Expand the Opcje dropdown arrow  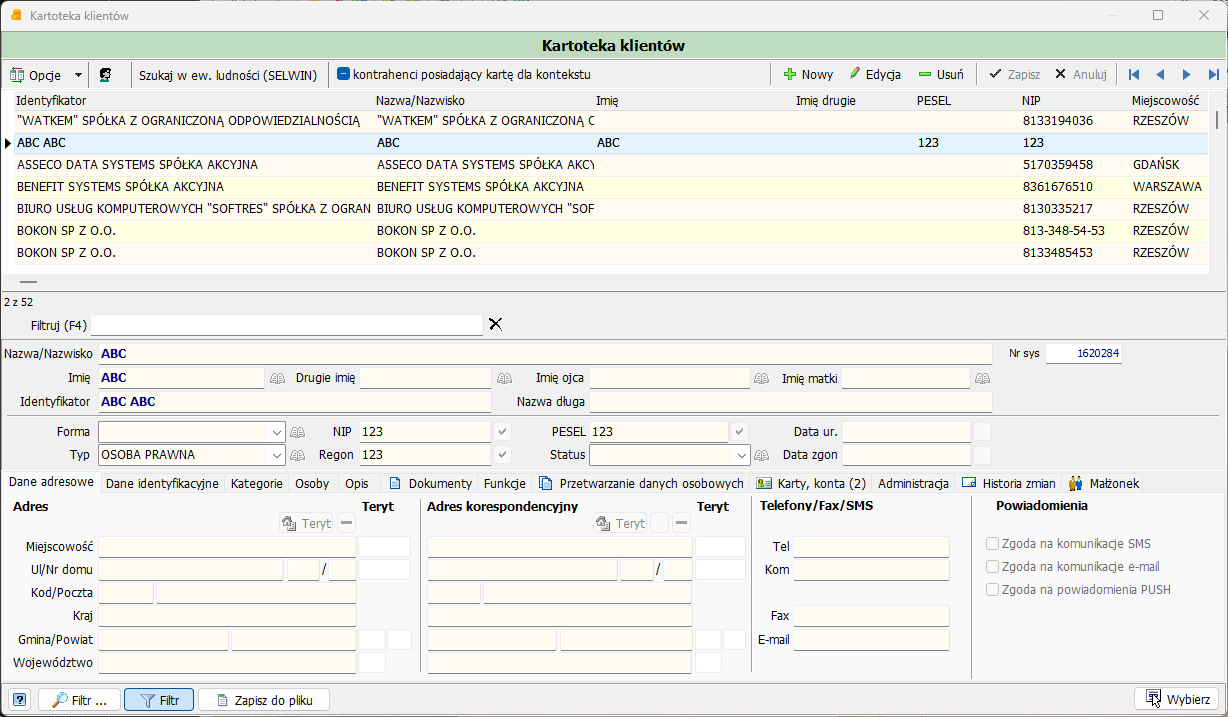[78, 75]
